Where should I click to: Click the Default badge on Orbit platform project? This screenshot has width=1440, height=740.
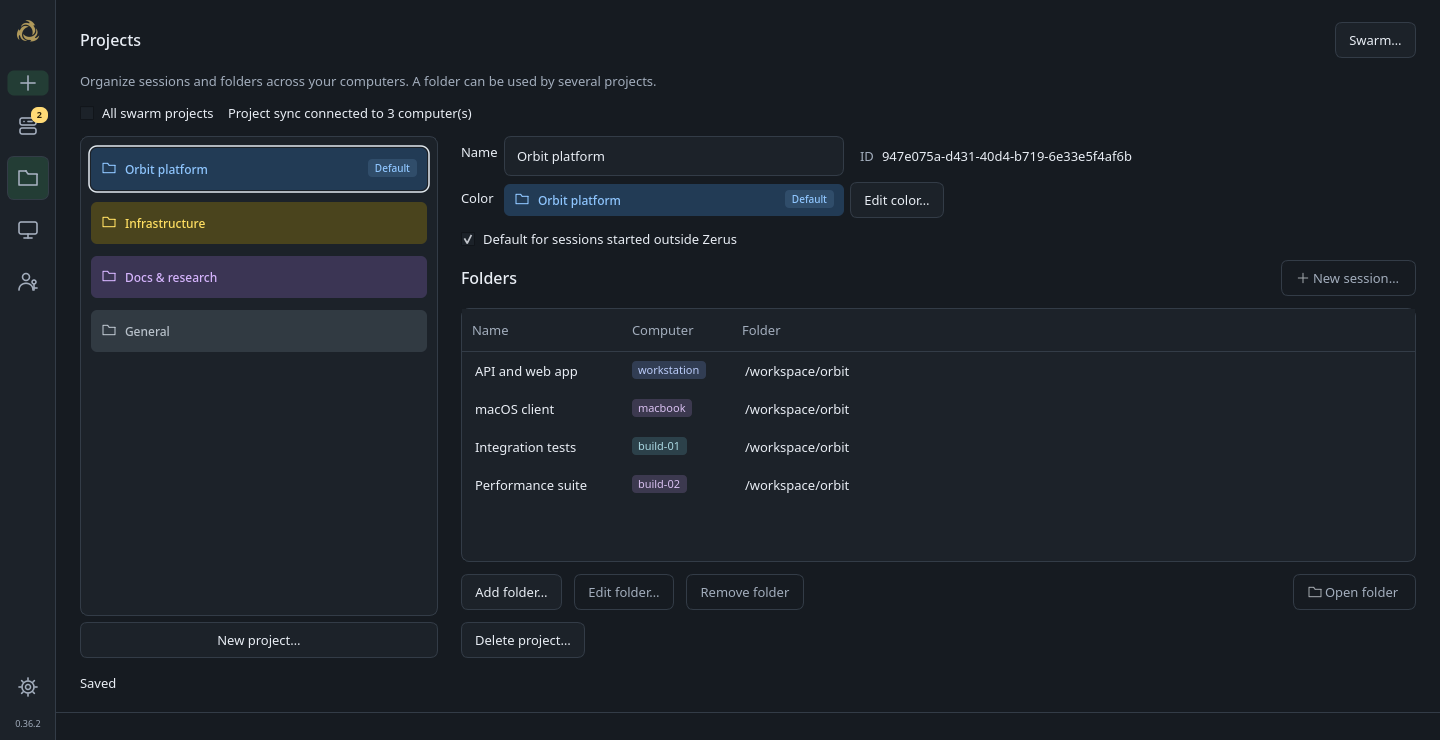coord(392,168)
